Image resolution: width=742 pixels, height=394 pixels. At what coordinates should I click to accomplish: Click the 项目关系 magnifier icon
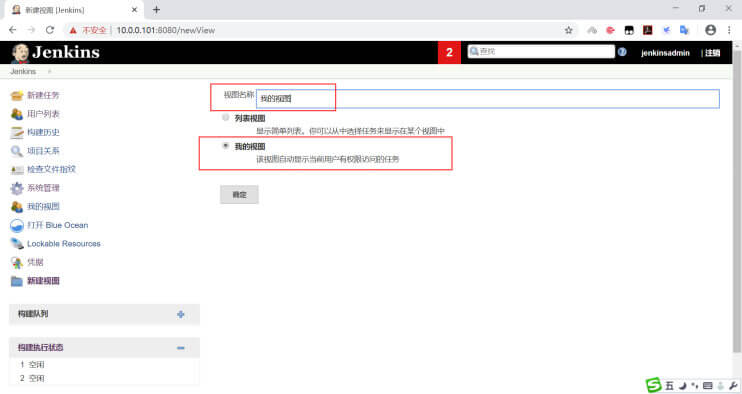[17, 151]
